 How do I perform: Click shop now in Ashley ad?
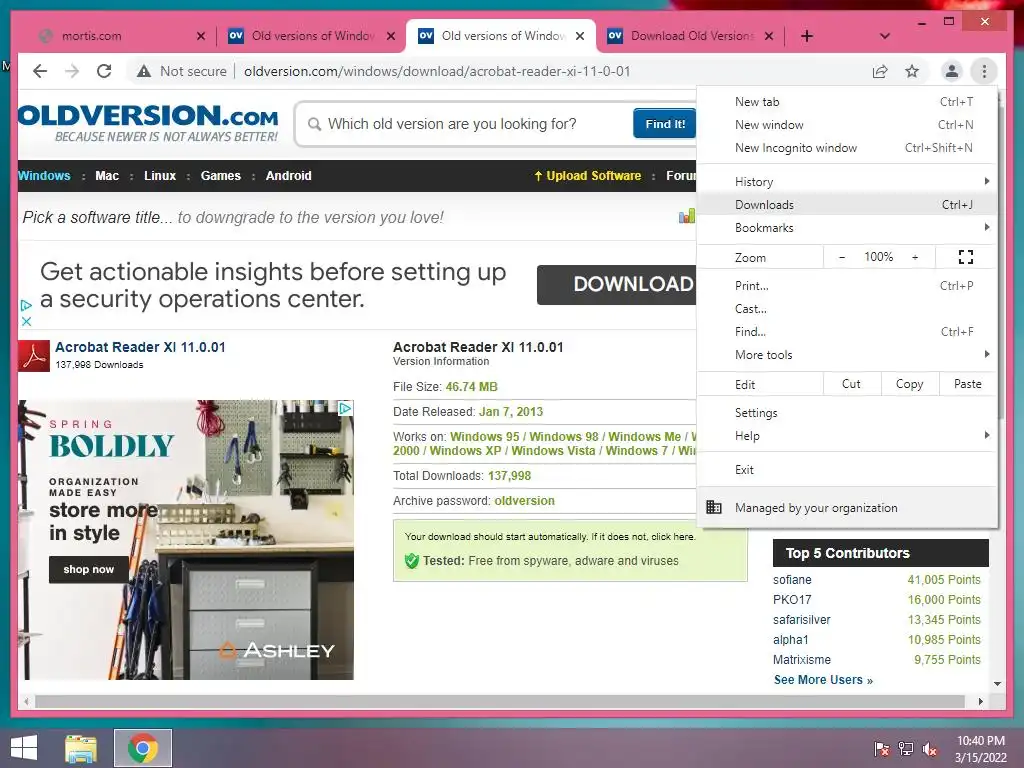coord(89,569)
